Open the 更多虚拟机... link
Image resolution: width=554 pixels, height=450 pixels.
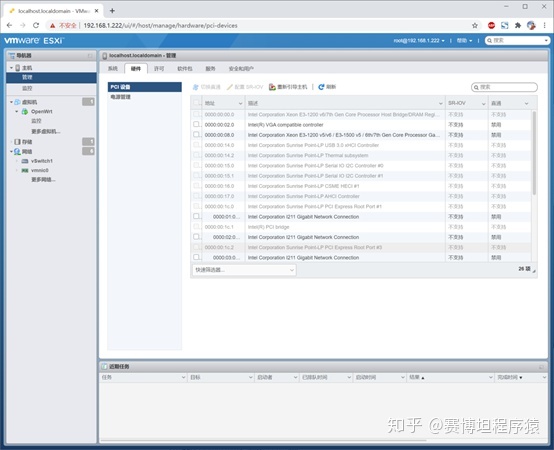pyautogui.click(x=46, y=131)
